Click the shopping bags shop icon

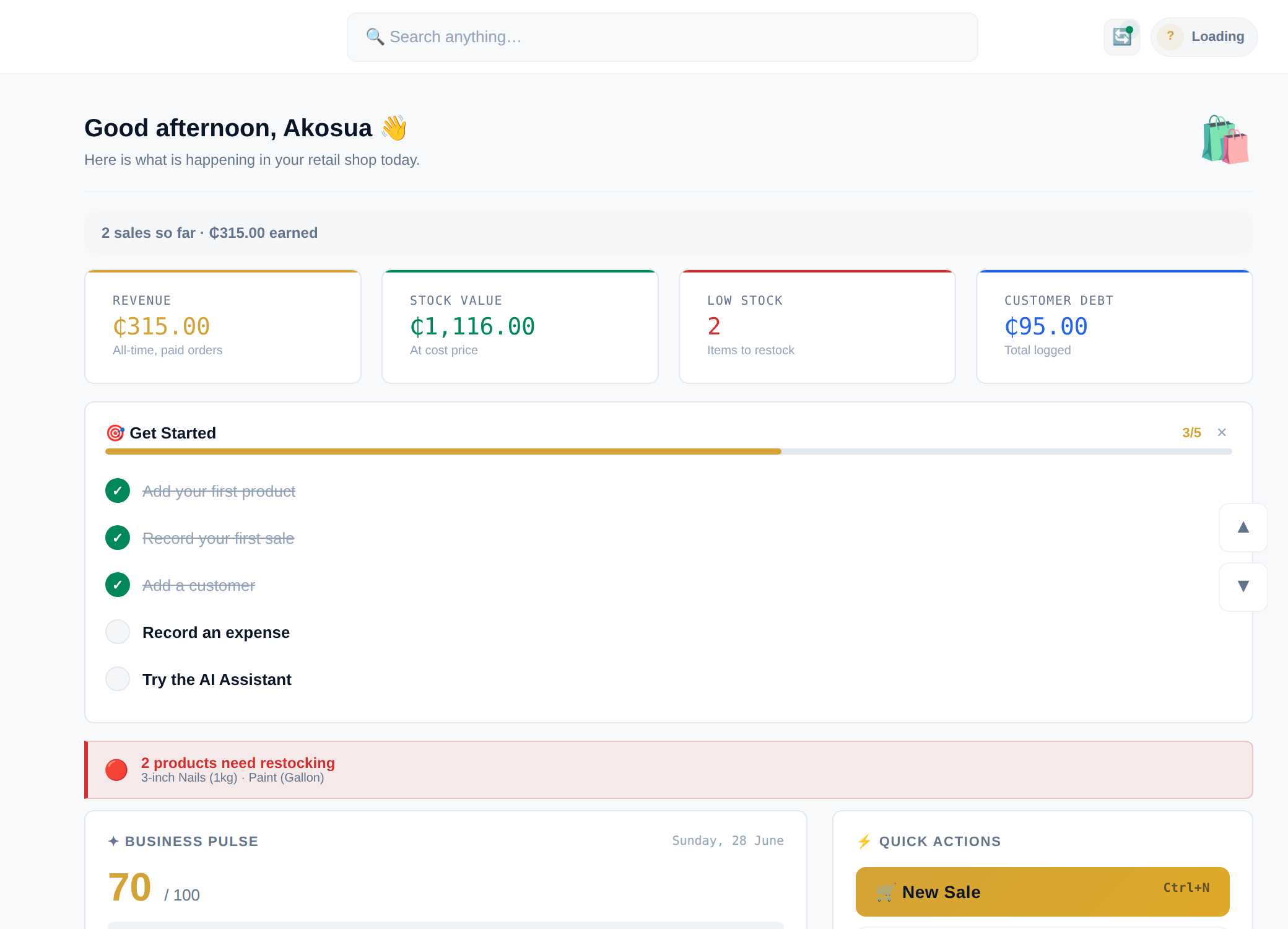point(1225,139)
